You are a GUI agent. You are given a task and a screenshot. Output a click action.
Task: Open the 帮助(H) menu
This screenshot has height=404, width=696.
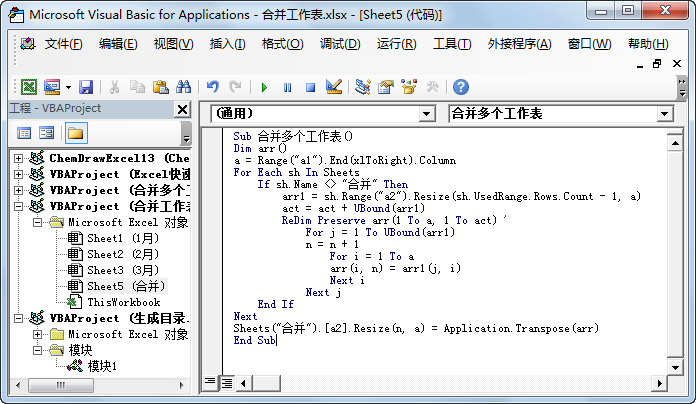649,44
